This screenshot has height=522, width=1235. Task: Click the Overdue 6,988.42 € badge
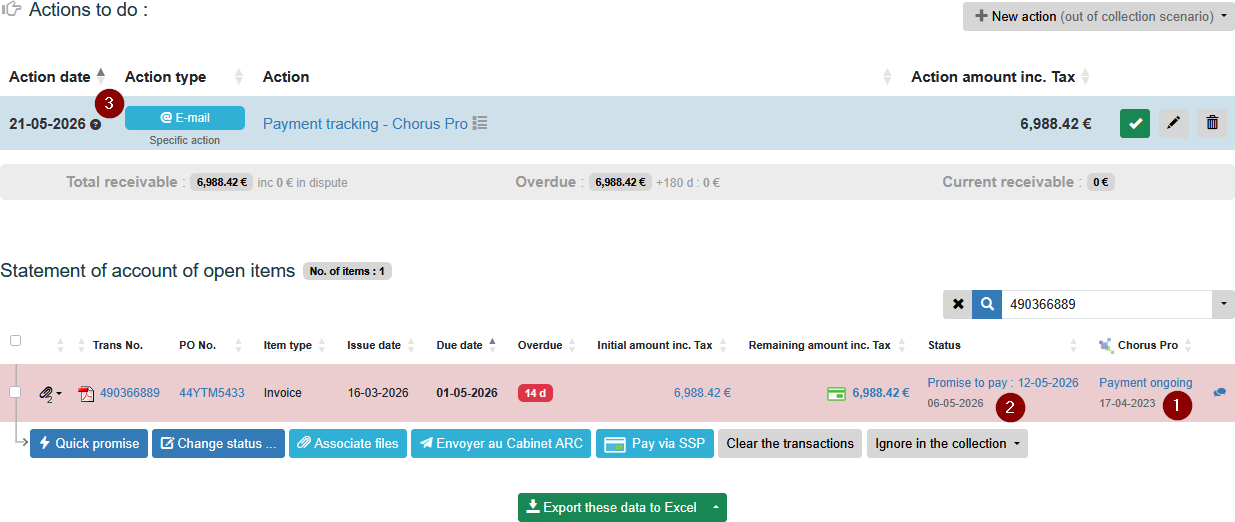[621, 182]
